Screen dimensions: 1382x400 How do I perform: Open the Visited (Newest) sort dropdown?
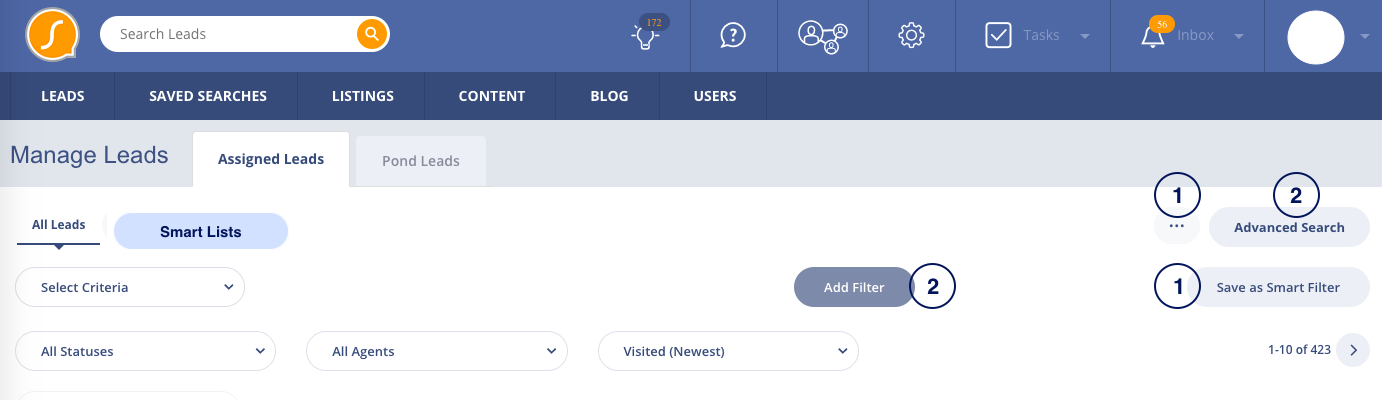(728, 351)
